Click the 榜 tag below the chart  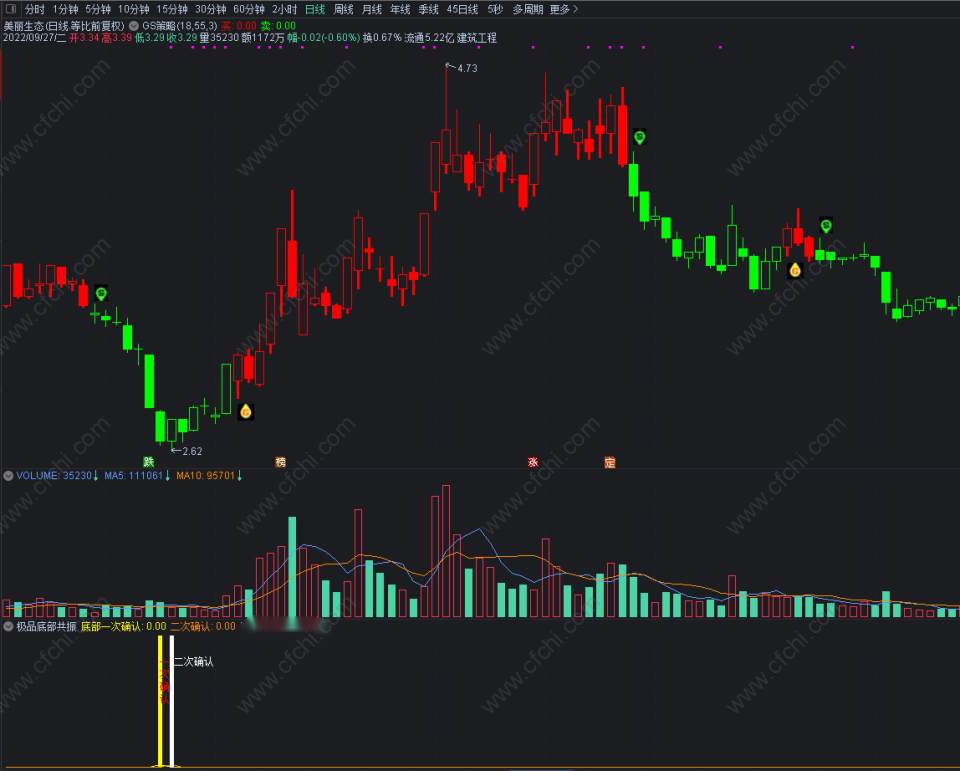click(x=280, y=462)
